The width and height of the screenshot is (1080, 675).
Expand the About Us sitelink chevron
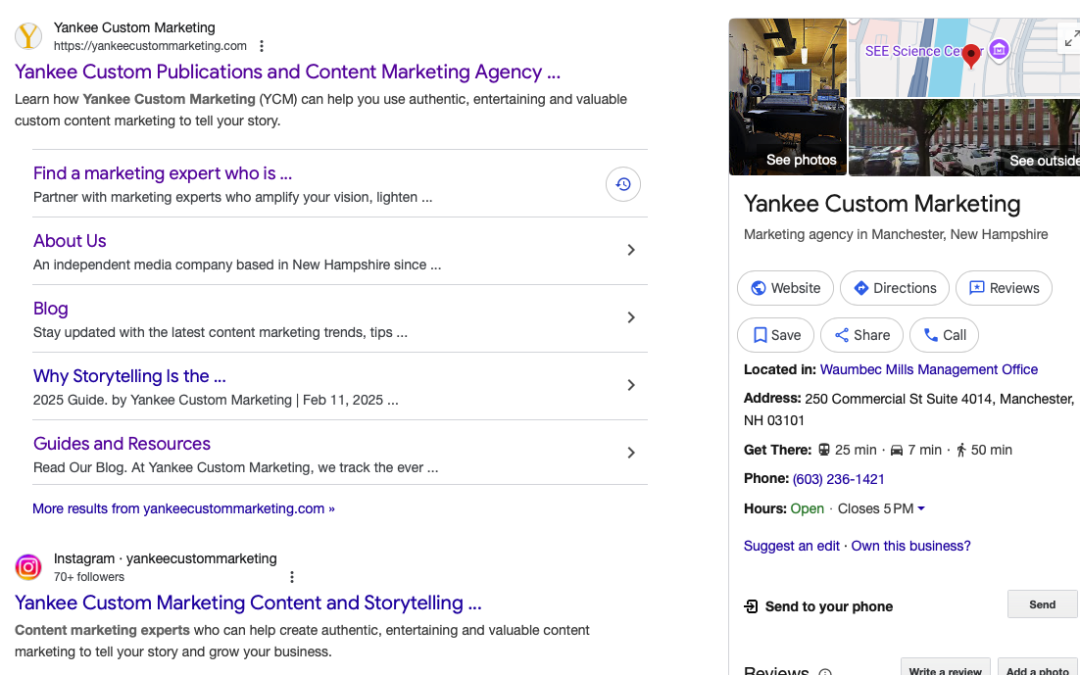pyautogui.click(x=631, y=250)
